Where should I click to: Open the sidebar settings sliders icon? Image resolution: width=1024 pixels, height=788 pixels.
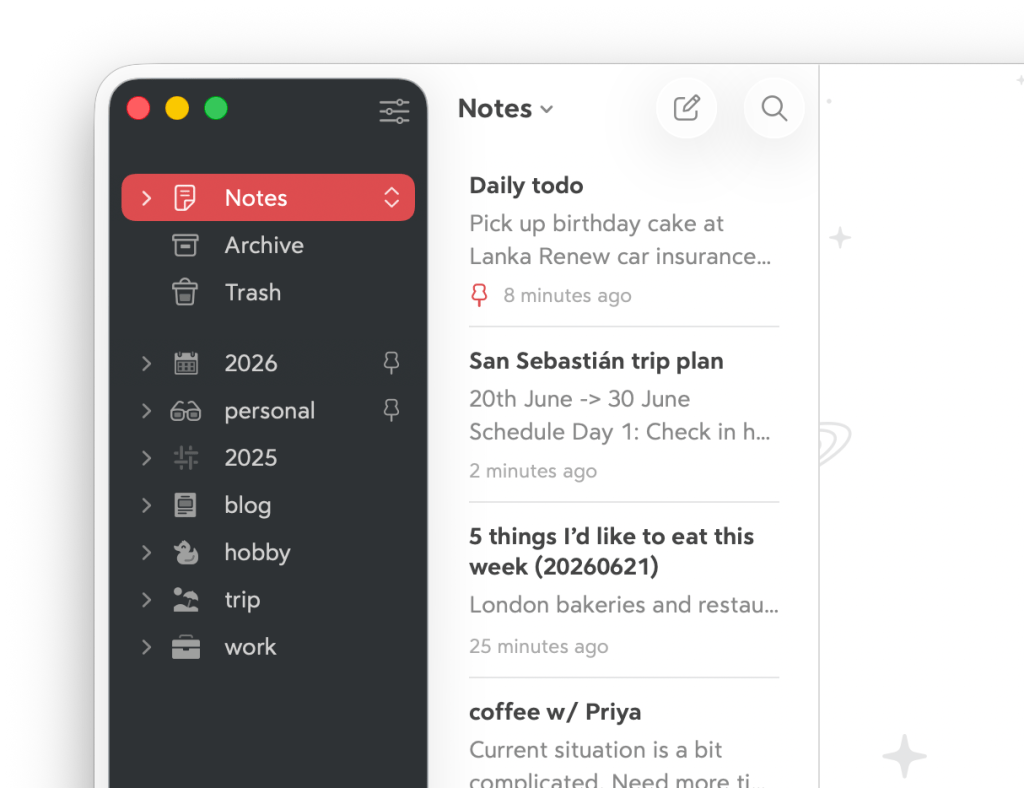tap(394, 111)
